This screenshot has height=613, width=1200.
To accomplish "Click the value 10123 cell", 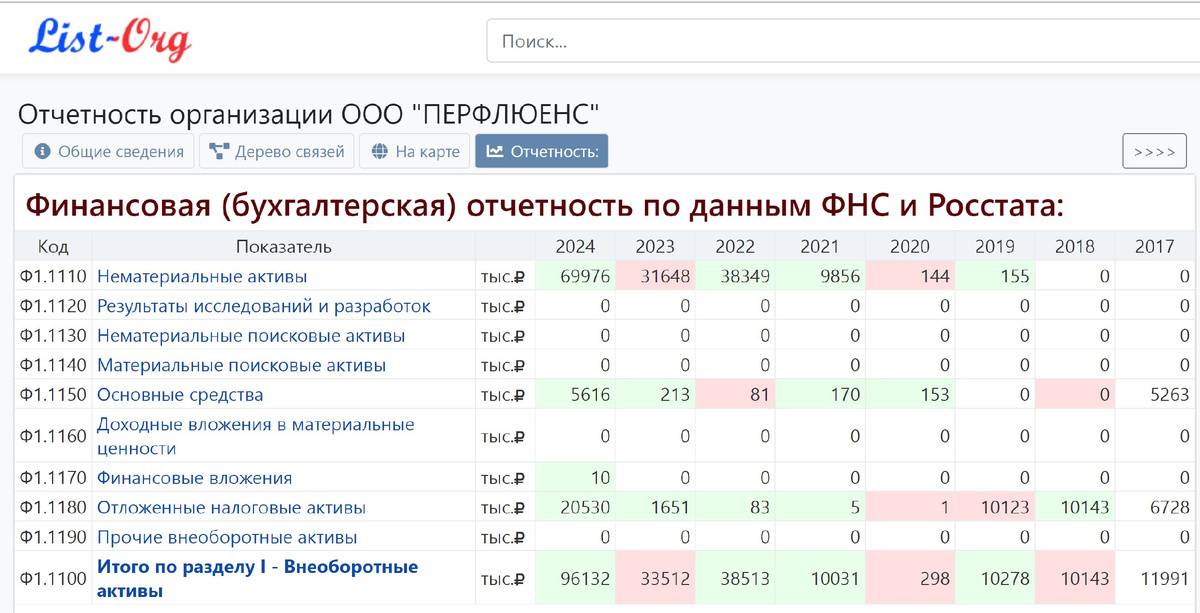I will [995, 507].
